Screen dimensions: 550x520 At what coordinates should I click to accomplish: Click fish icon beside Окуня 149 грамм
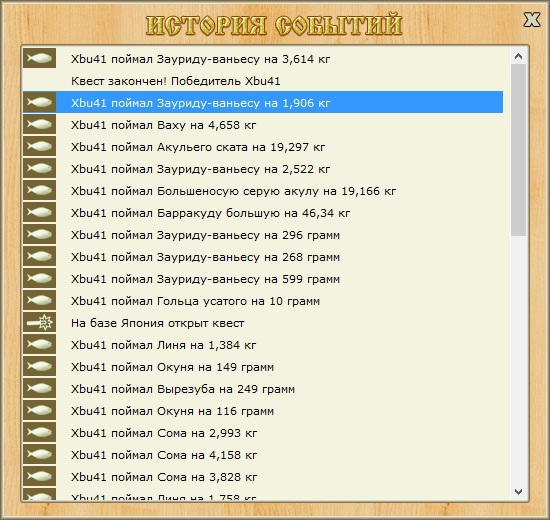(x=39, y=366)
